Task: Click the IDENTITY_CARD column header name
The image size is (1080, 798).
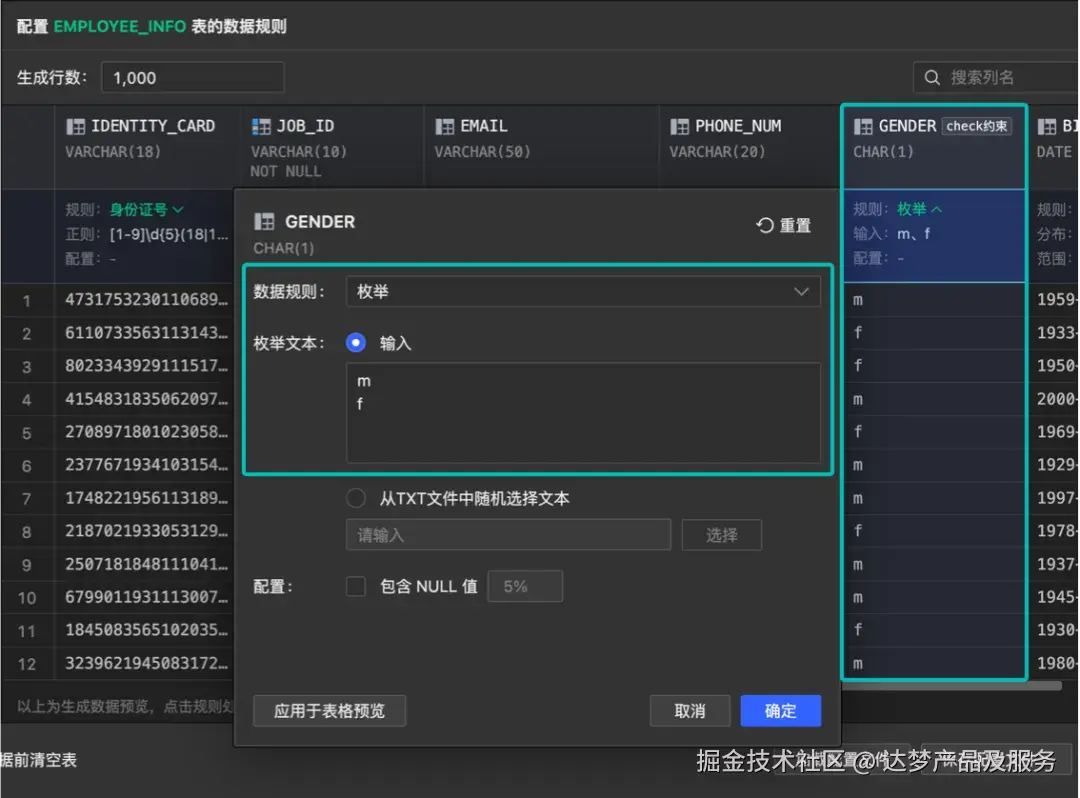Action: pyautogui.click(x=153, y=126)
